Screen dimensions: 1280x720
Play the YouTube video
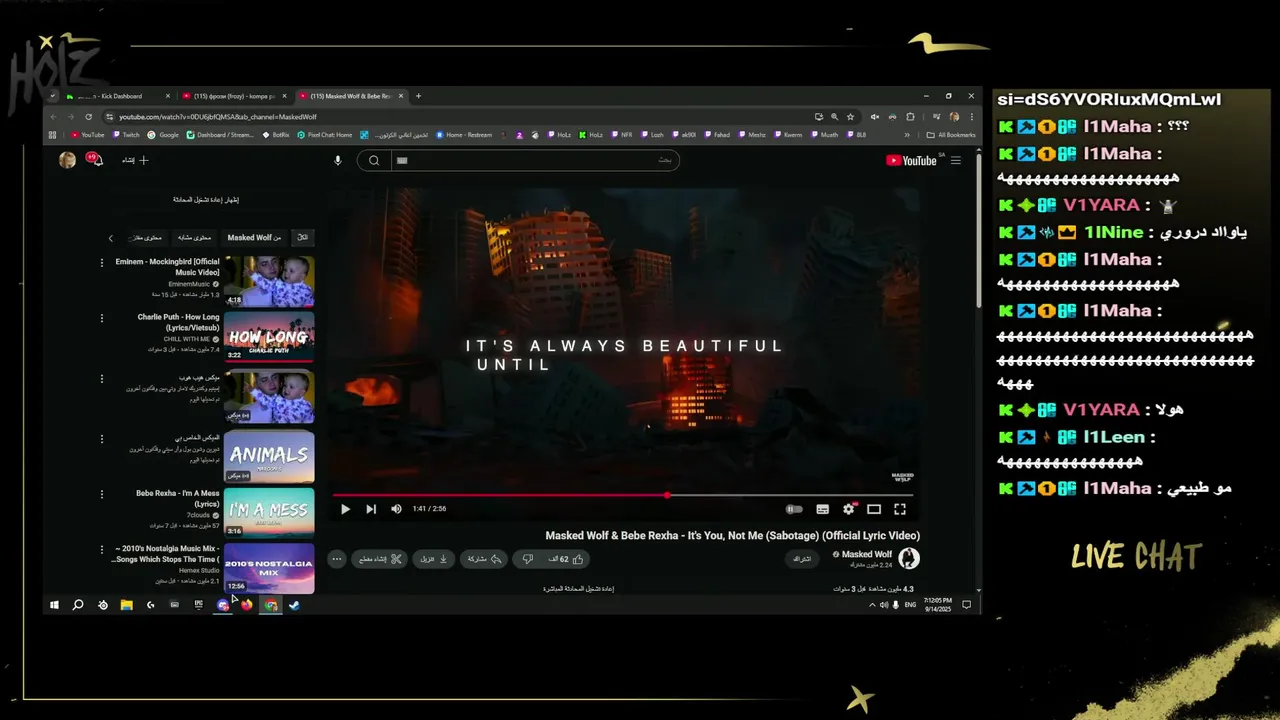pyautogui.click(x=345, y=509)
